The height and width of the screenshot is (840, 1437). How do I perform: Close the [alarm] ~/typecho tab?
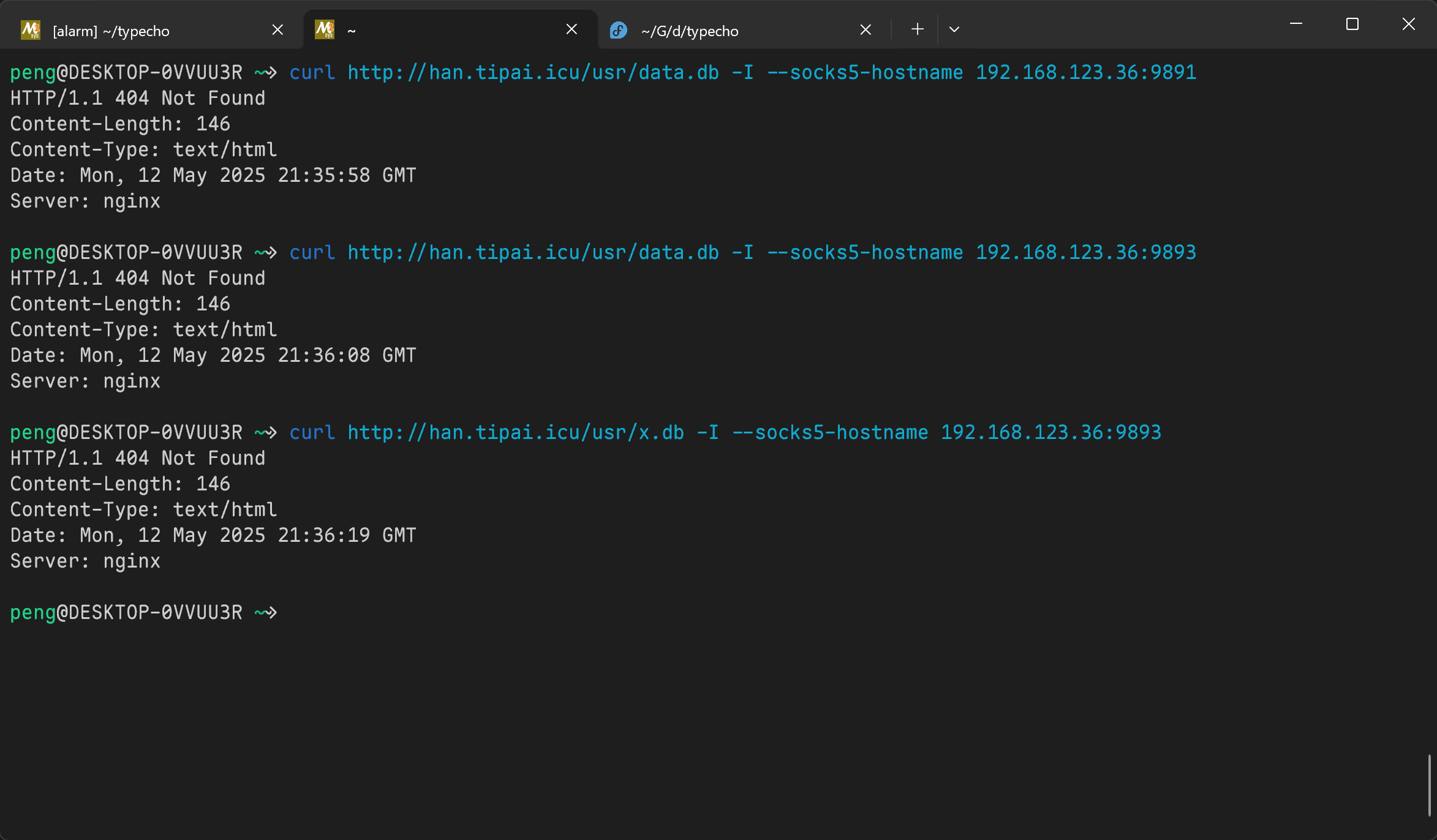point(277,29)
